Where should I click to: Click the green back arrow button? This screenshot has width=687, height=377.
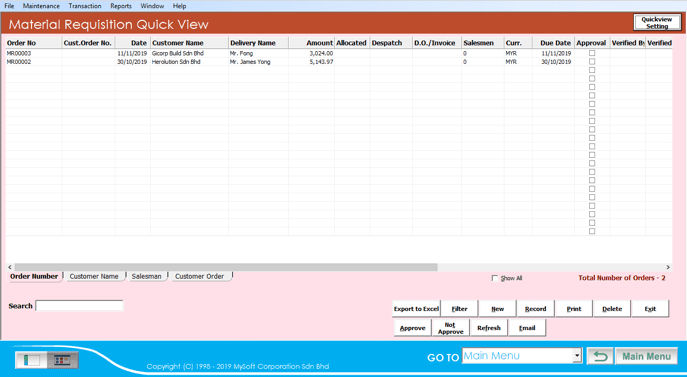600,356
